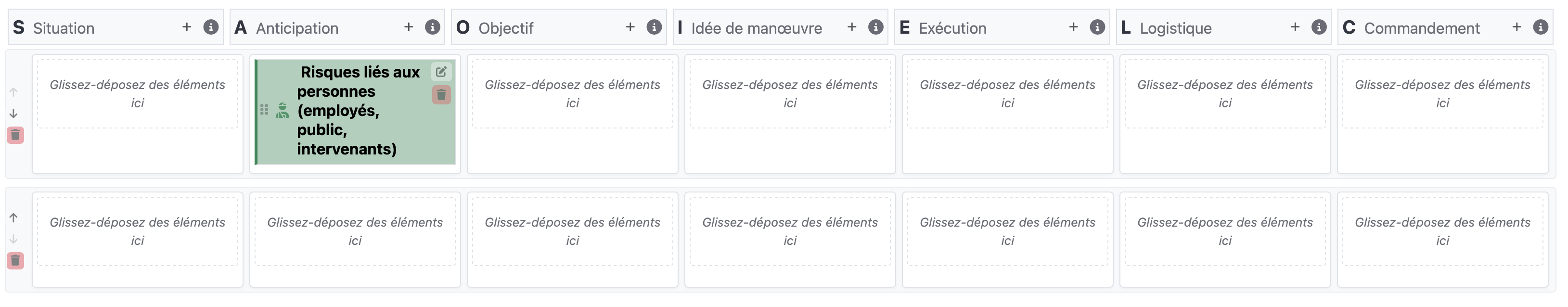The image size is (1568, 307).
Task: Open info icon for Anticipation column
Action: (432, 27)
